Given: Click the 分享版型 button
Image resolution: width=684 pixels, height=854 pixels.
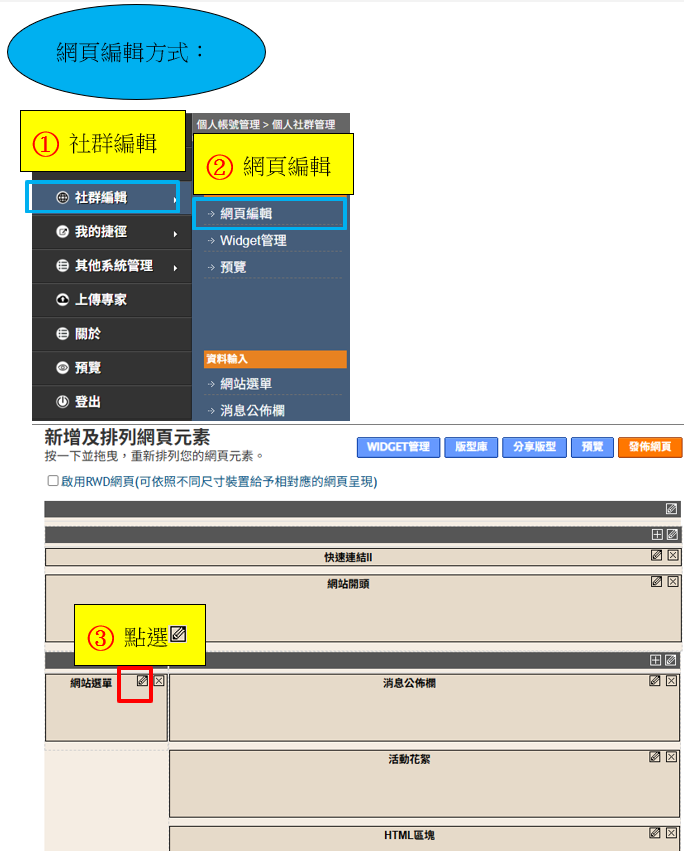Looking at the screenshot, I should click(534, 447).
